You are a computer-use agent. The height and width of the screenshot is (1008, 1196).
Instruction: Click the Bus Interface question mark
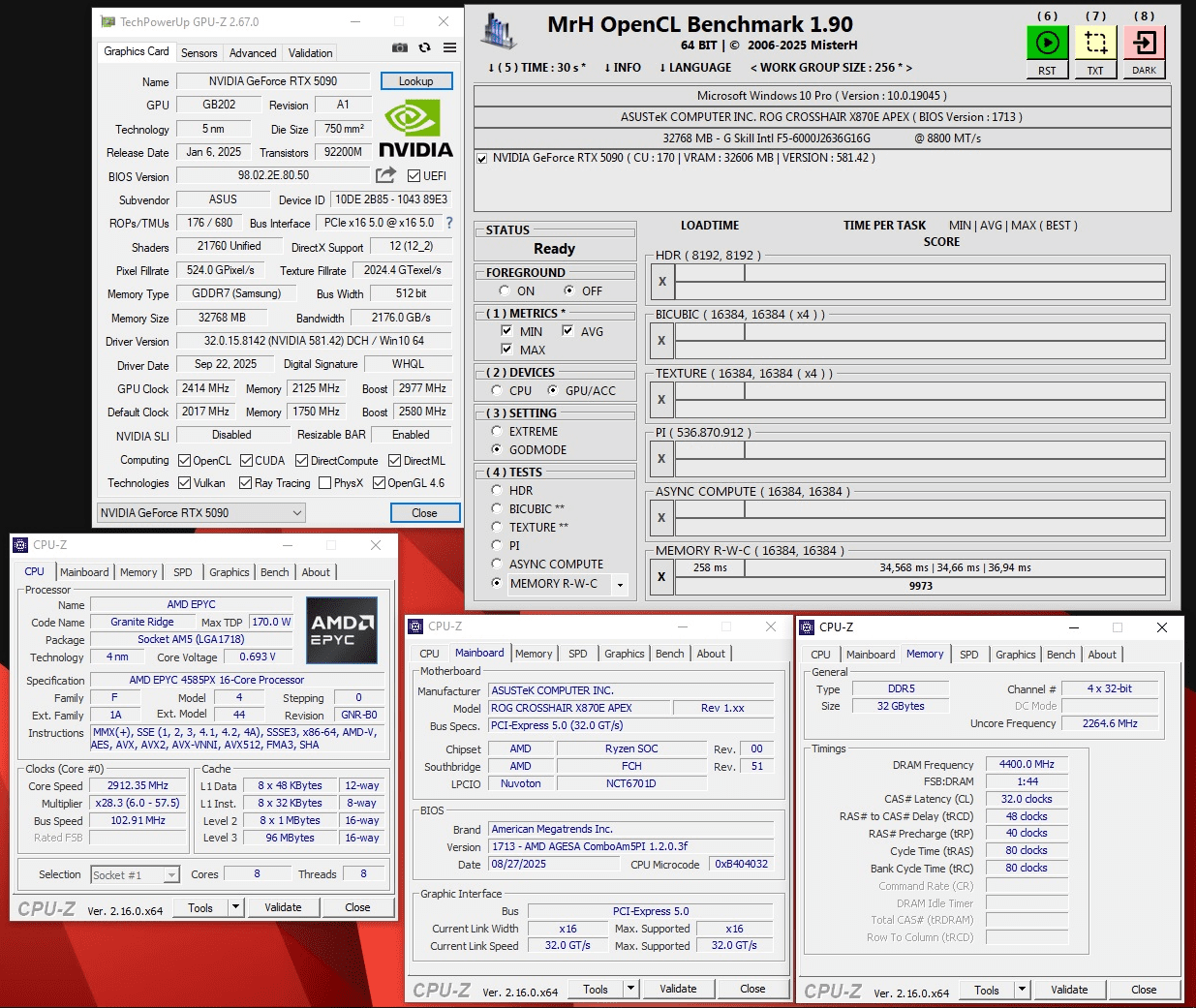(x=449, y=223)
